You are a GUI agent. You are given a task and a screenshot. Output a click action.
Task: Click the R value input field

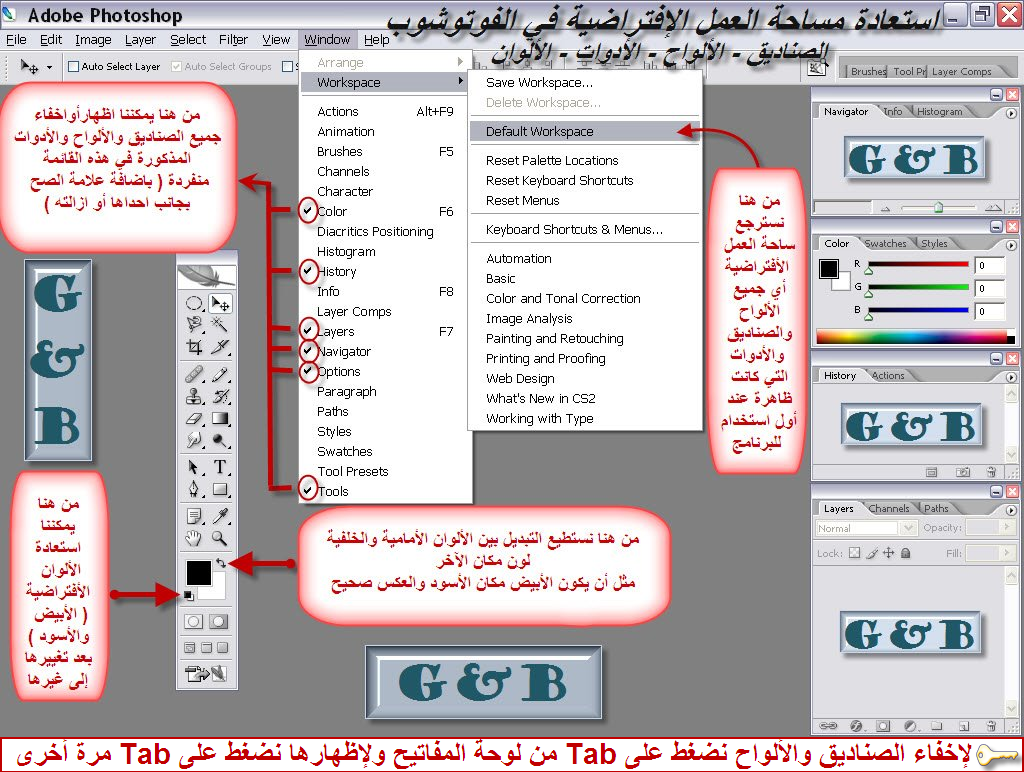(x=989, y=266)
